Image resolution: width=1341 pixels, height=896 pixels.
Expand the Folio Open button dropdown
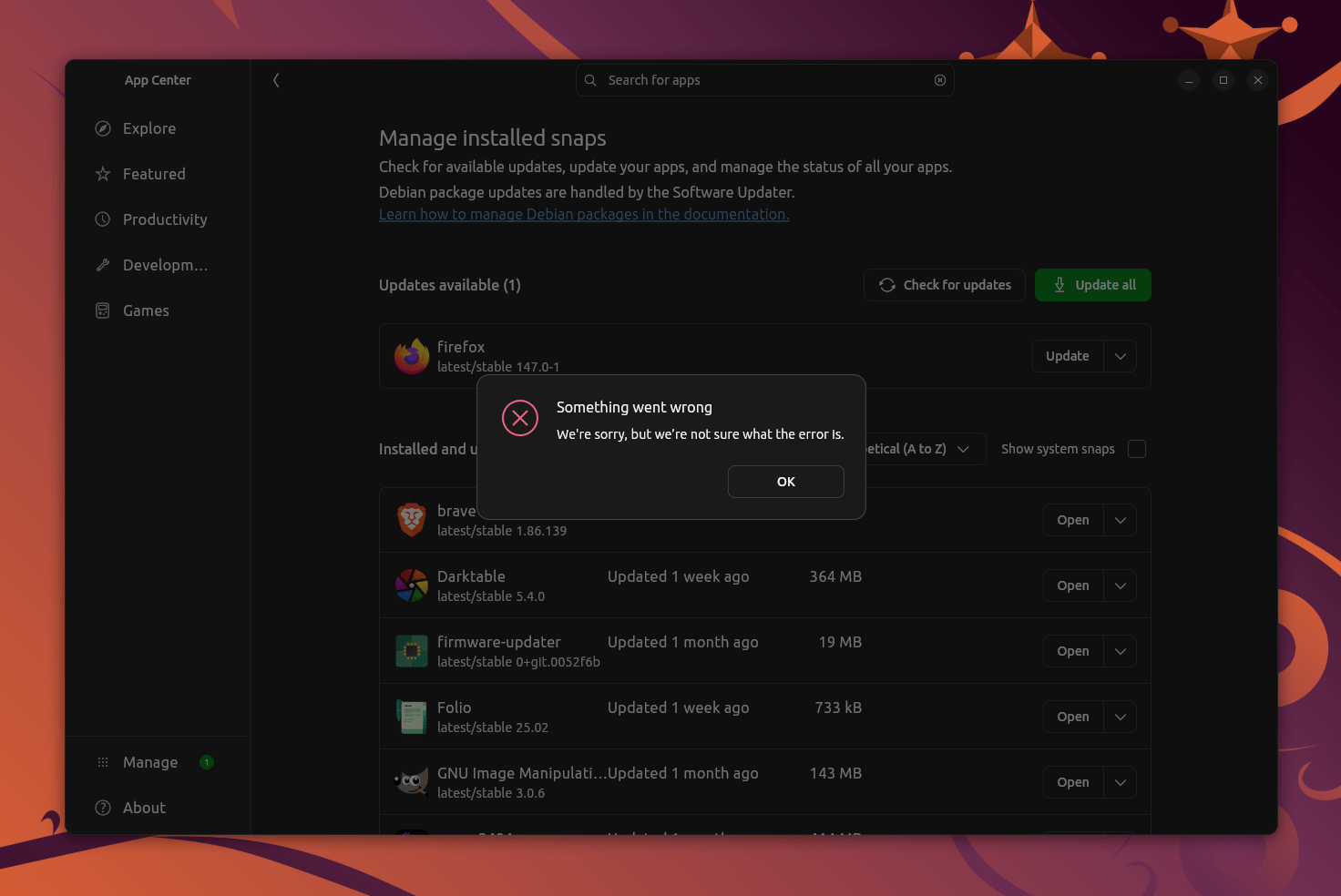tap(1121, 717)
